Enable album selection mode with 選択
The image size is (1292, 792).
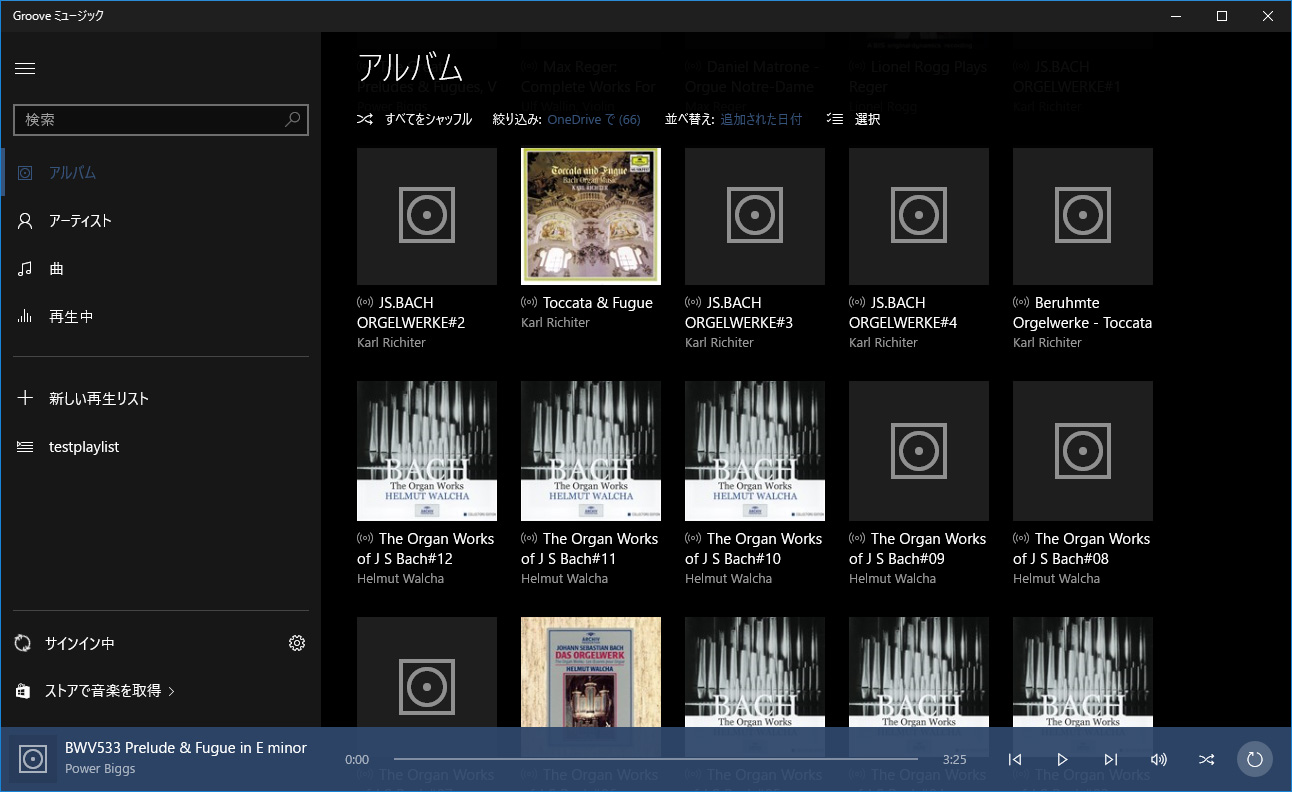coord(854,119)
